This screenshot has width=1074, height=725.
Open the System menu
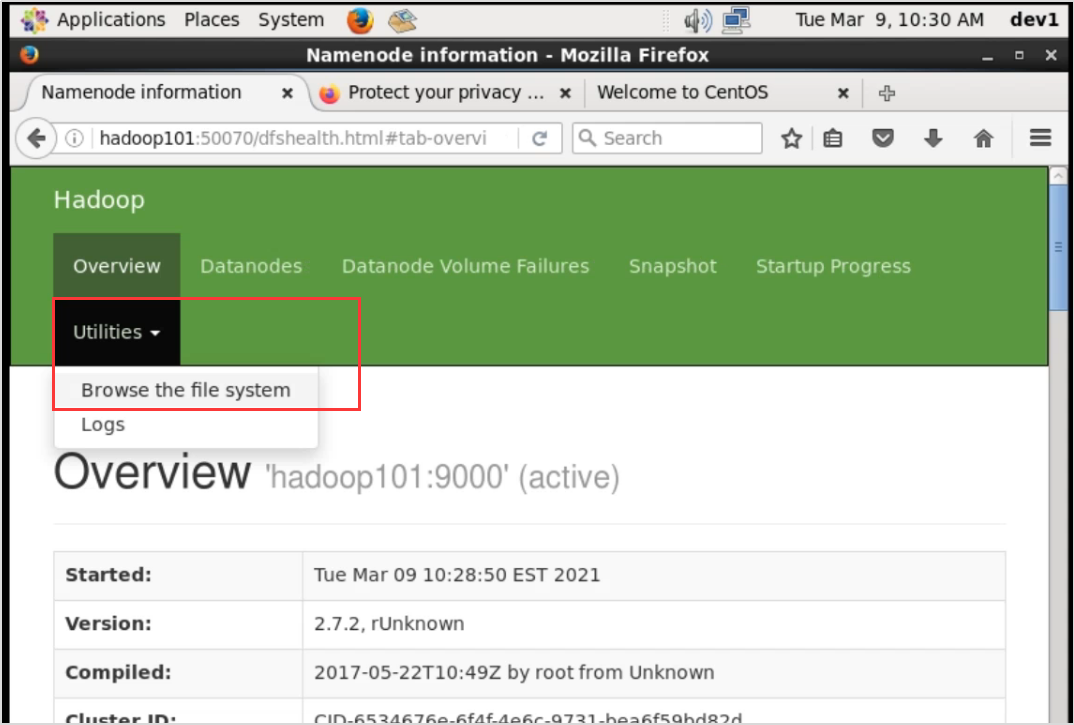[291, 20]
